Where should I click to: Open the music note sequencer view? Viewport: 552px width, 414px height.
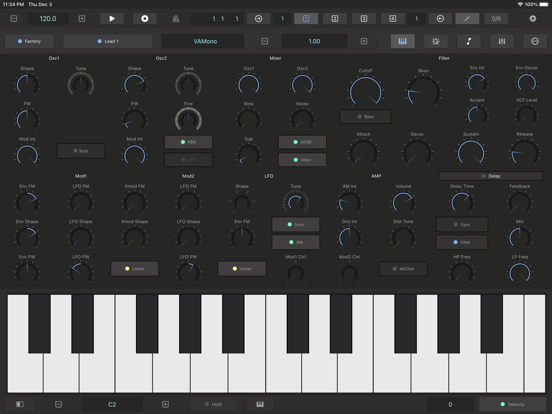(x=469, y=41)
